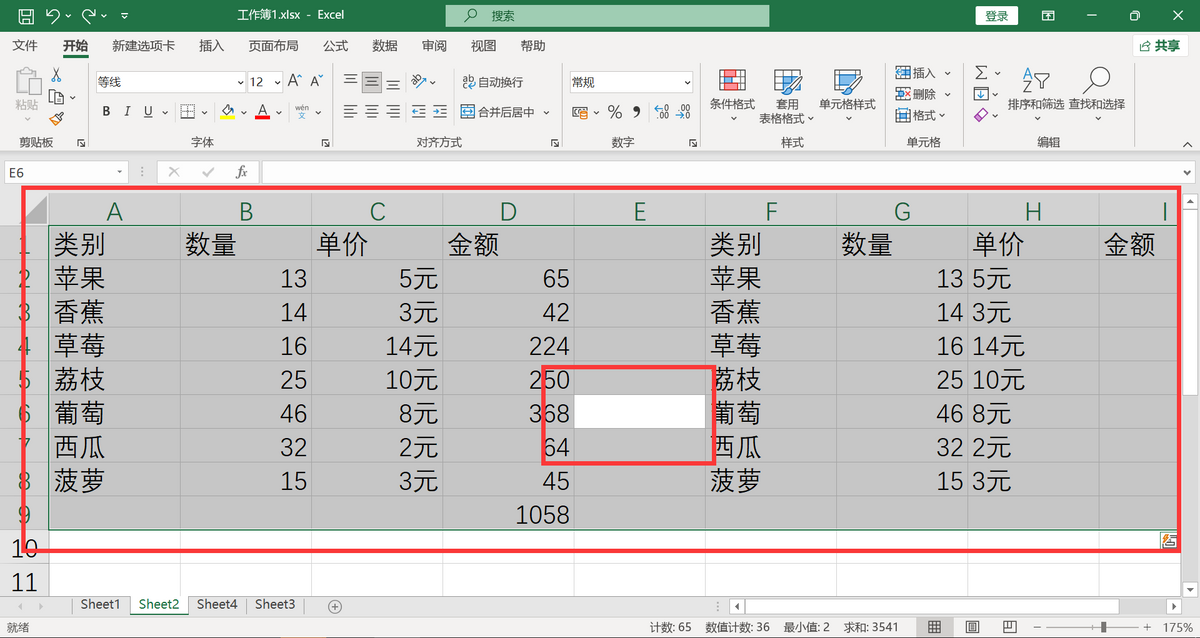This screenshot has width=1200, height=638.
Task: Increase font size with the larger A
Action: point(294,82)
